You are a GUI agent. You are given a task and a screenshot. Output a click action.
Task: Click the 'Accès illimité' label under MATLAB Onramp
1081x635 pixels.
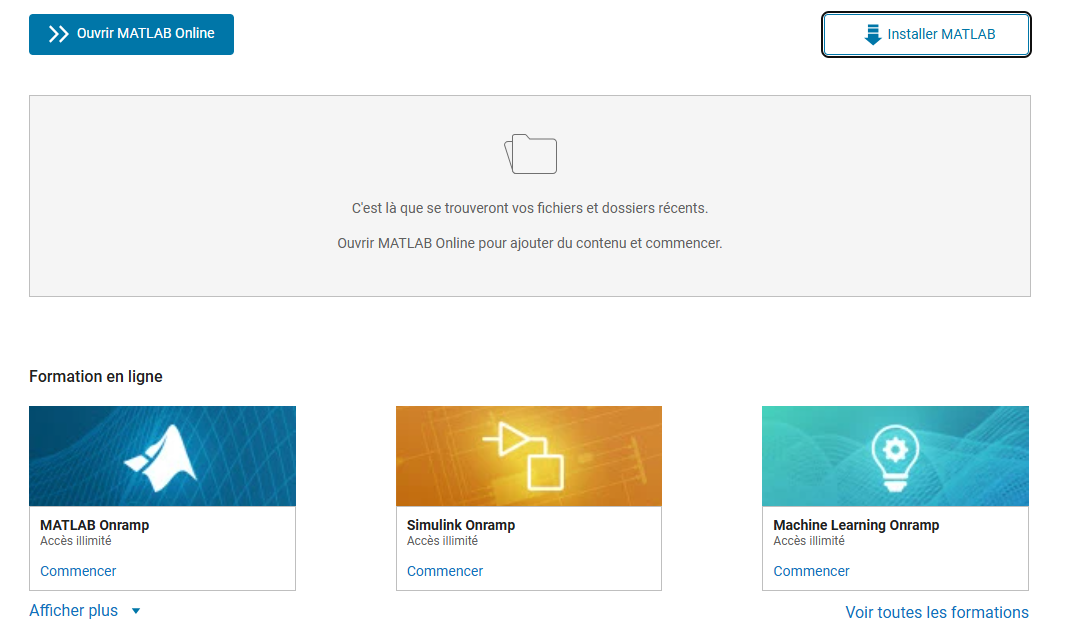click(76, 541)
